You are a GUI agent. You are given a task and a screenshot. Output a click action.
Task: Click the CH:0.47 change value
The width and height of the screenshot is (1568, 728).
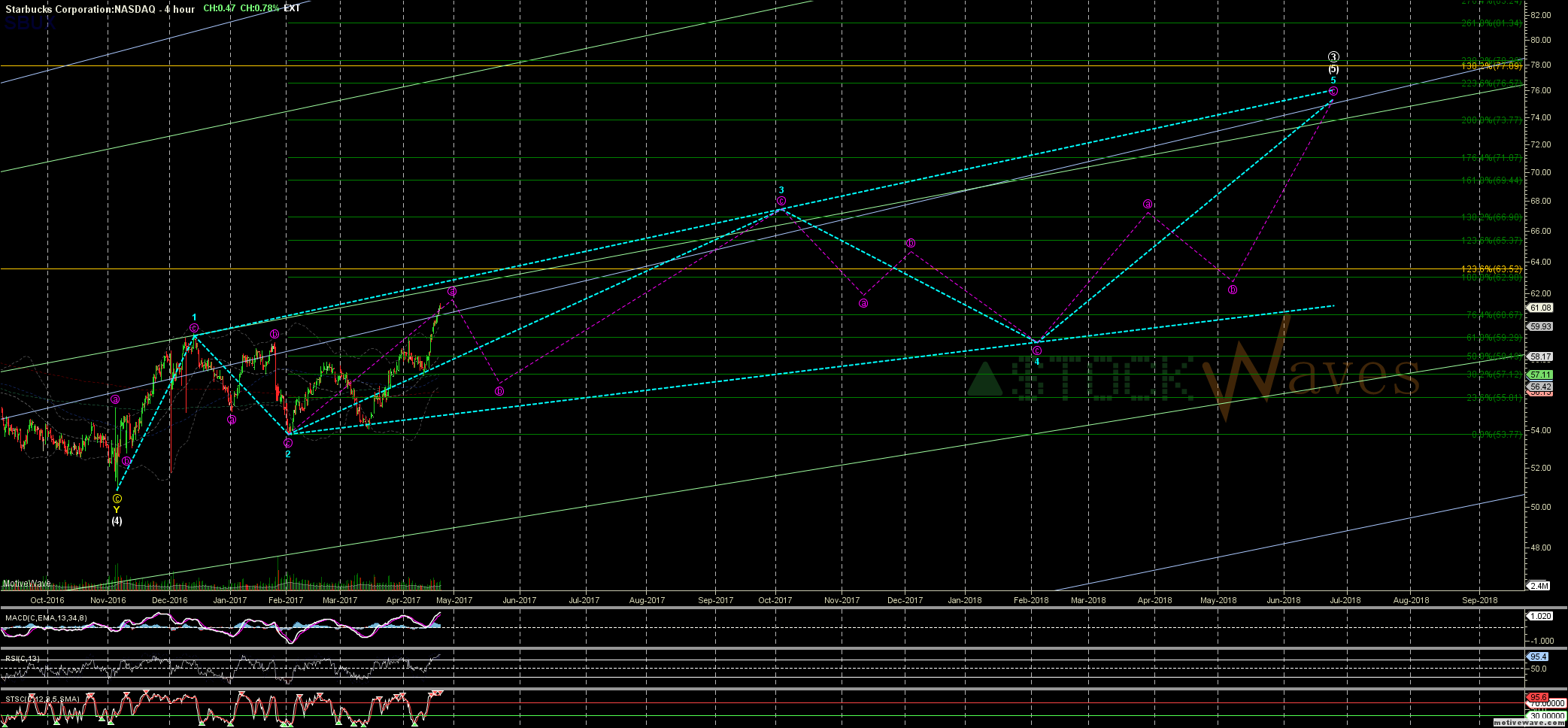219,9
